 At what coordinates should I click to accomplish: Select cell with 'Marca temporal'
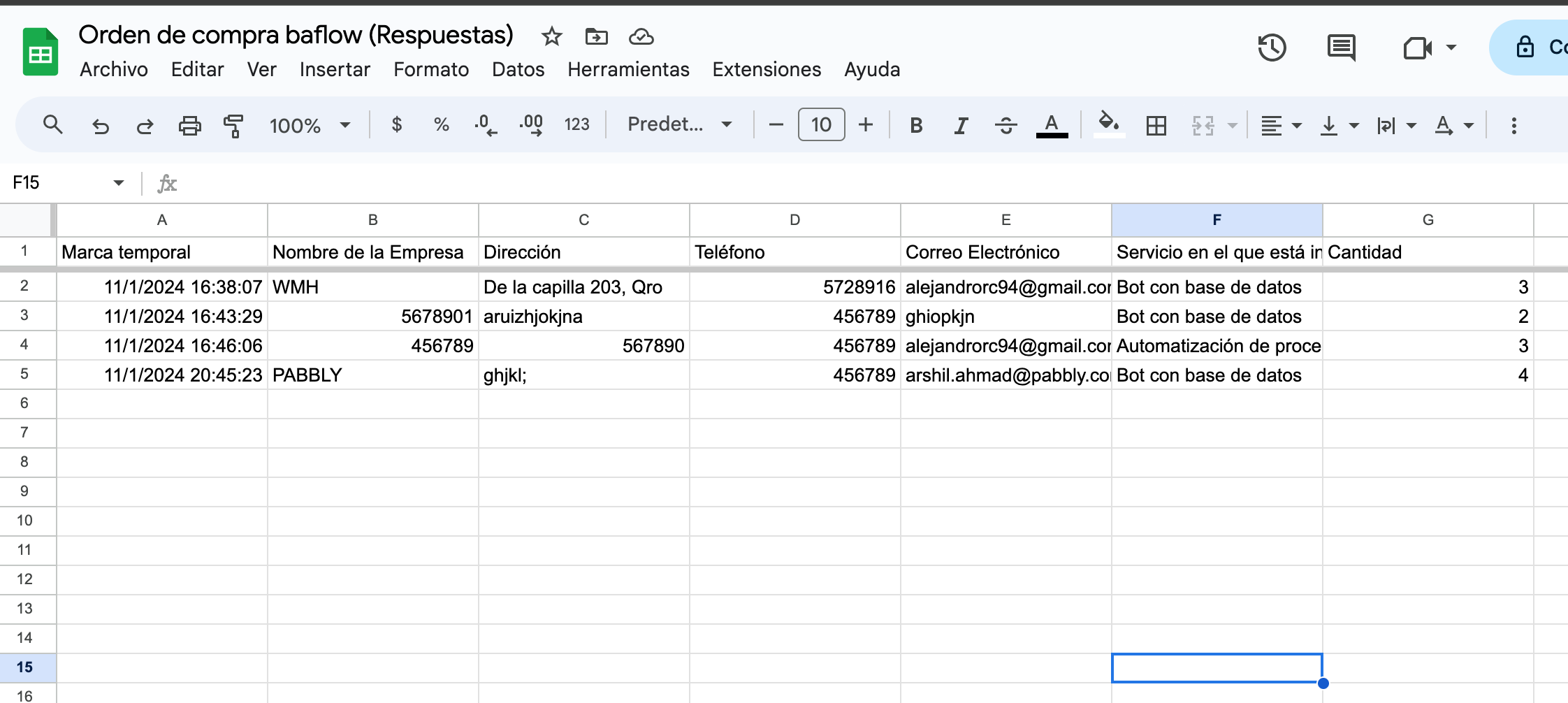point(162,252)
